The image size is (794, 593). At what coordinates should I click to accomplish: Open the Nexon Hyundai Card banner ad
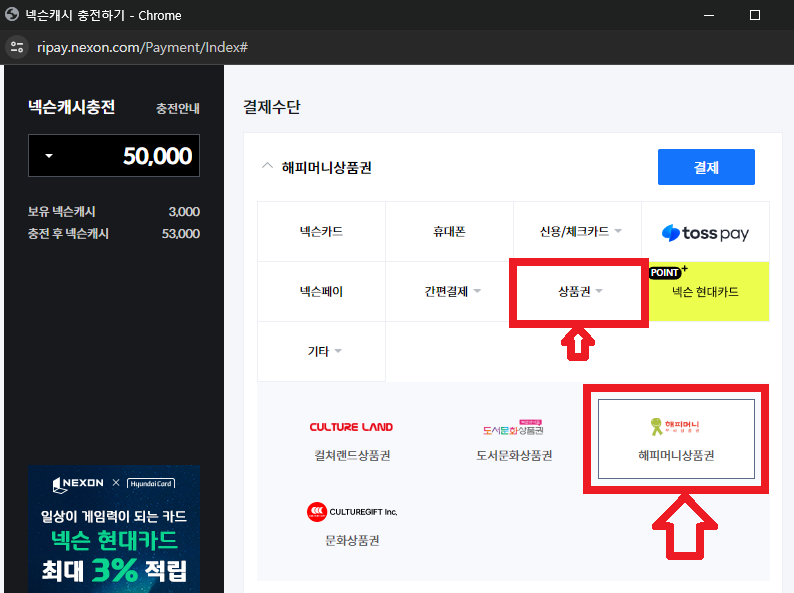(x=114, y=529)
